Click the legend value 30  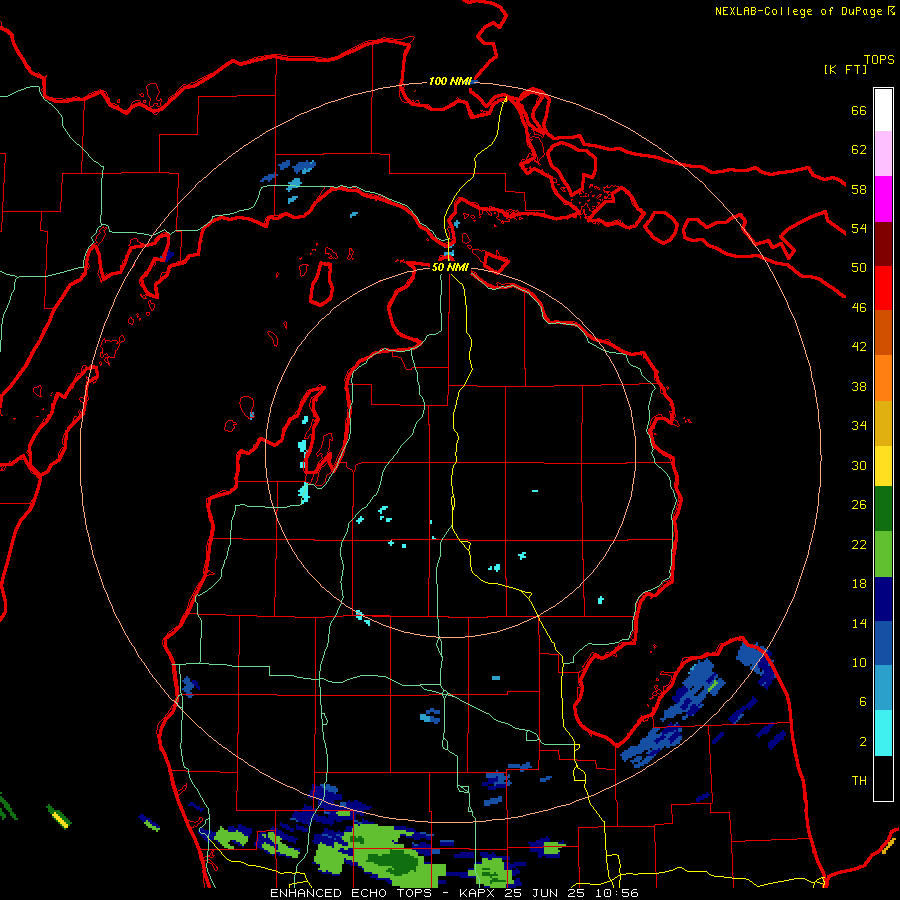[859, 465]
